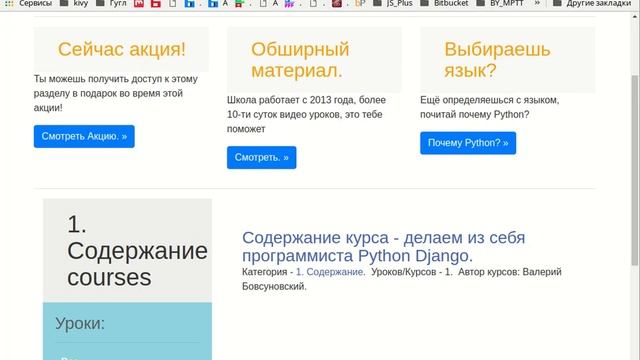Click the text about Школа работает с 2013 года
Screen dimensions: 640x360
click(x=306, y=114)
